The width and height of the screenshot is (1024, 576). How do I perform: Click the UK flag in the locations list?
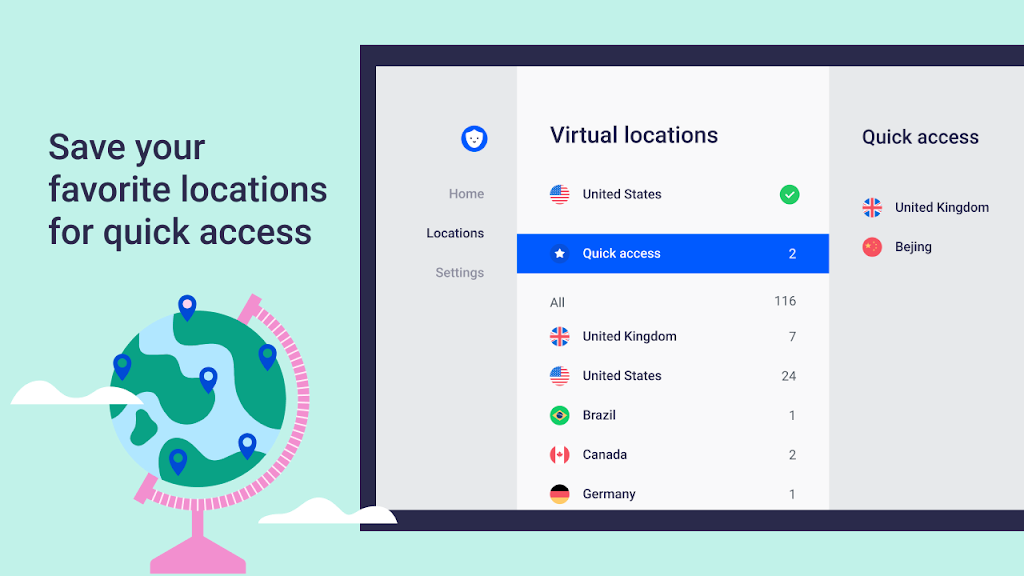[560, 337]
